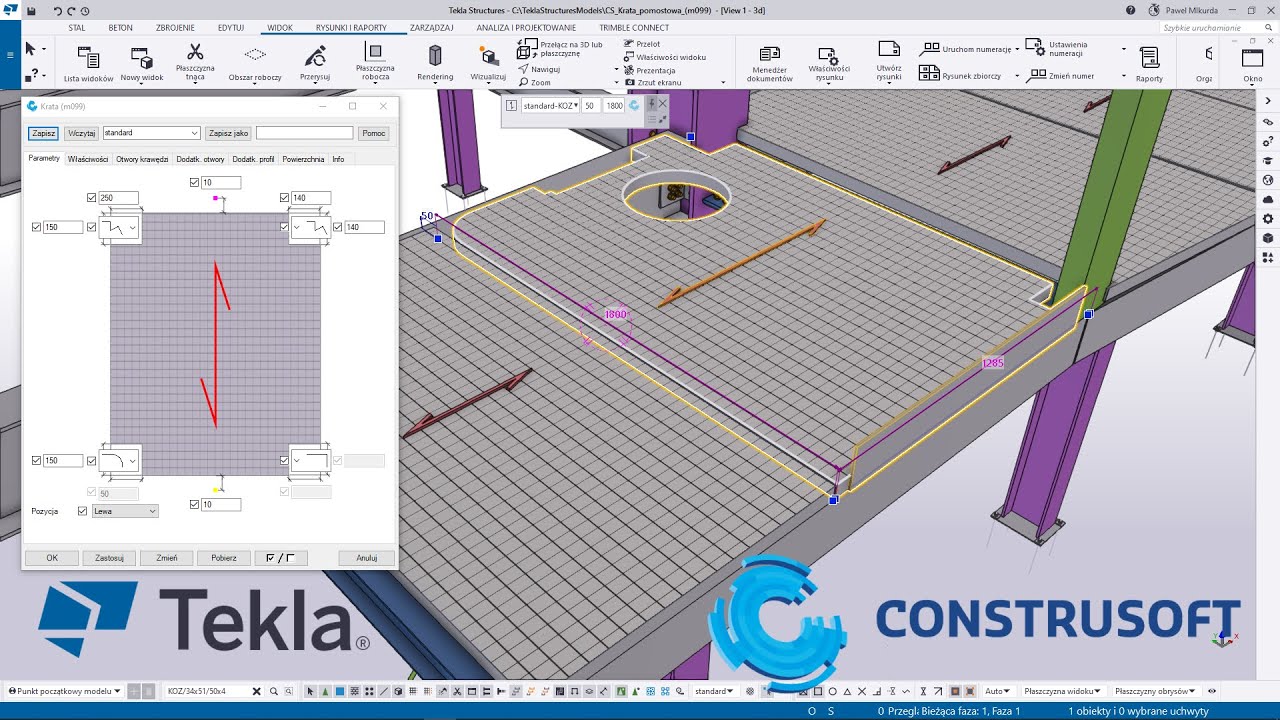Select the Płaszczyzna tnąca scissors tool
This screenshot has height=720, width=1280.
195,61
